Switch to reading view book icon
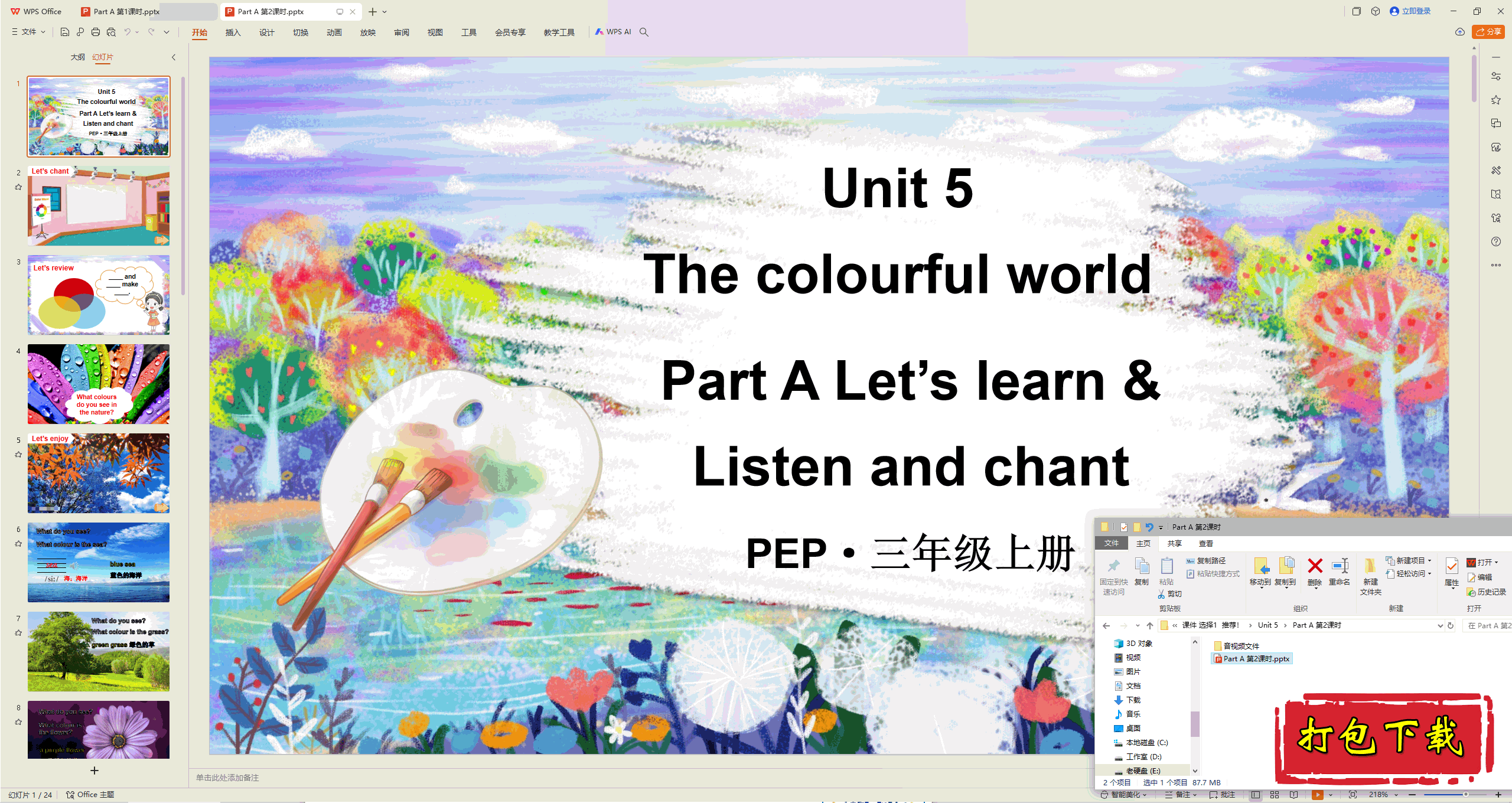This screenshot has height=803, width=1512. pos(1294,795)
